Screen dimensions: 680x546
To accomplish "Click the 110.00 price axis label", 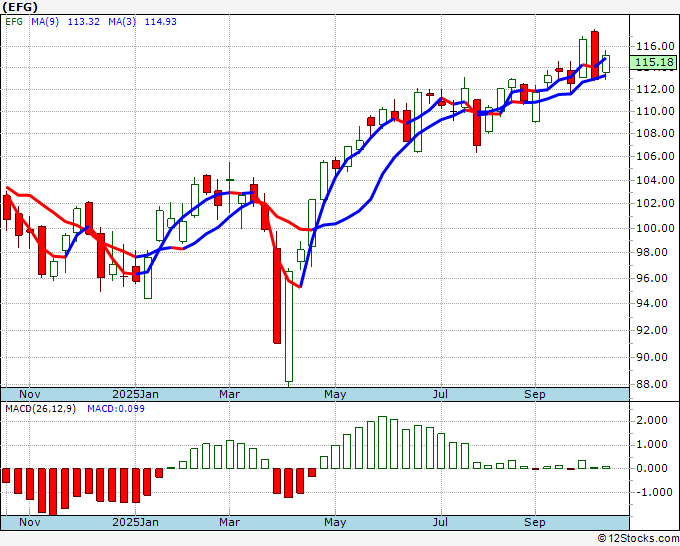I will tap(655, 111).
